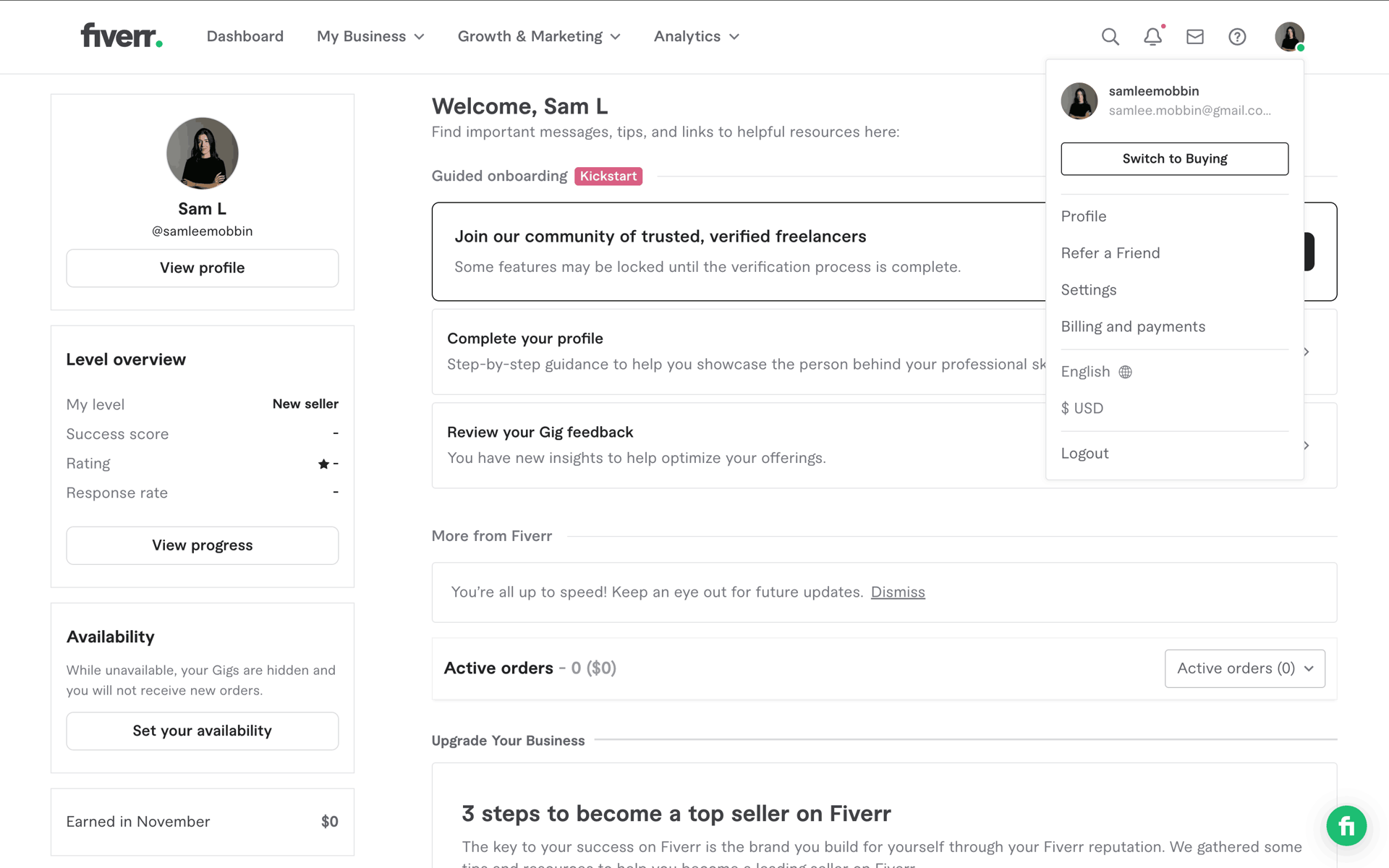
Task: Change the English language option
Action: pos(1096,372)
